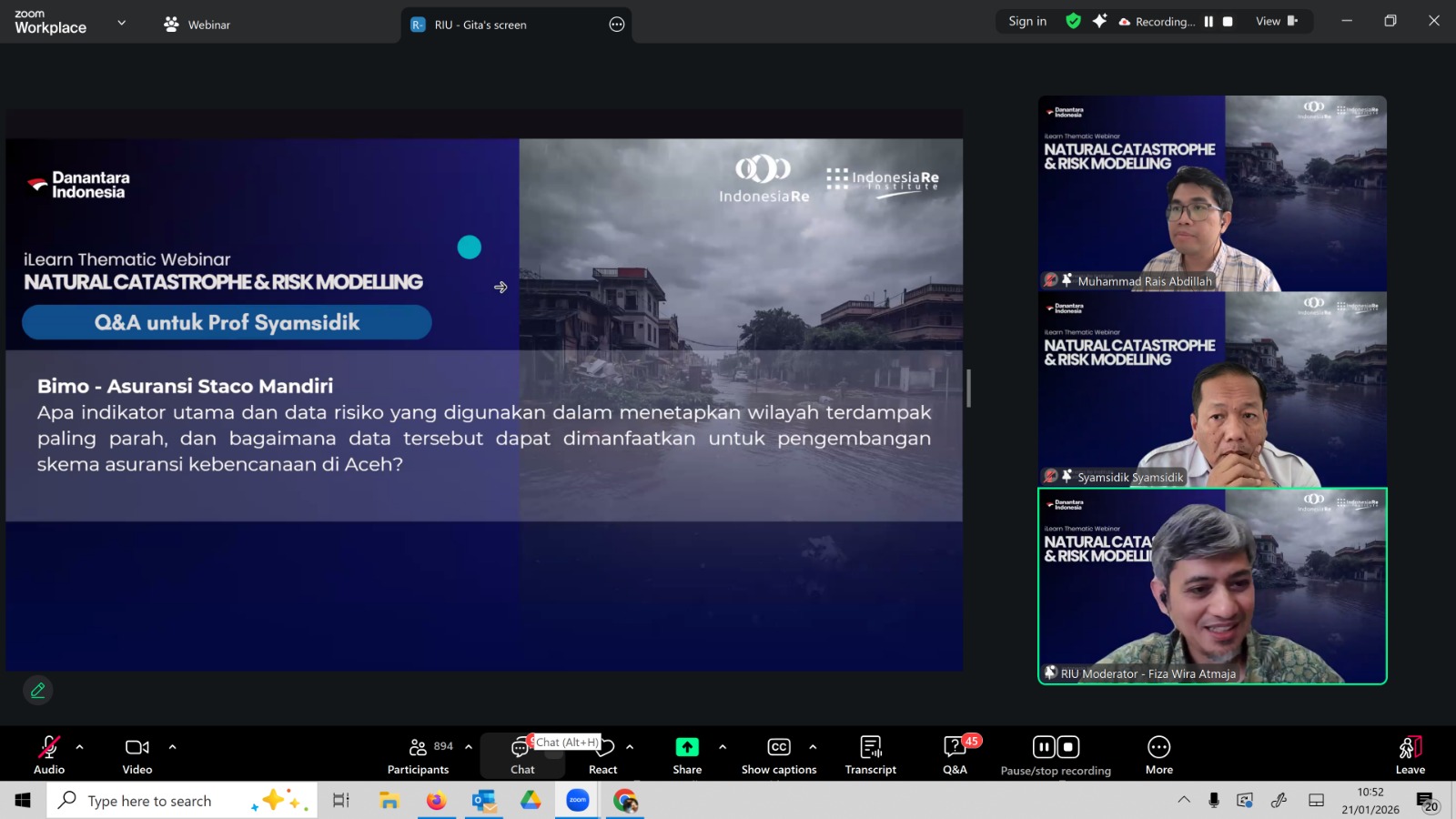Screen dimensions: 1456x819
Task: Leave the webinar
Action: point(1410,755)
